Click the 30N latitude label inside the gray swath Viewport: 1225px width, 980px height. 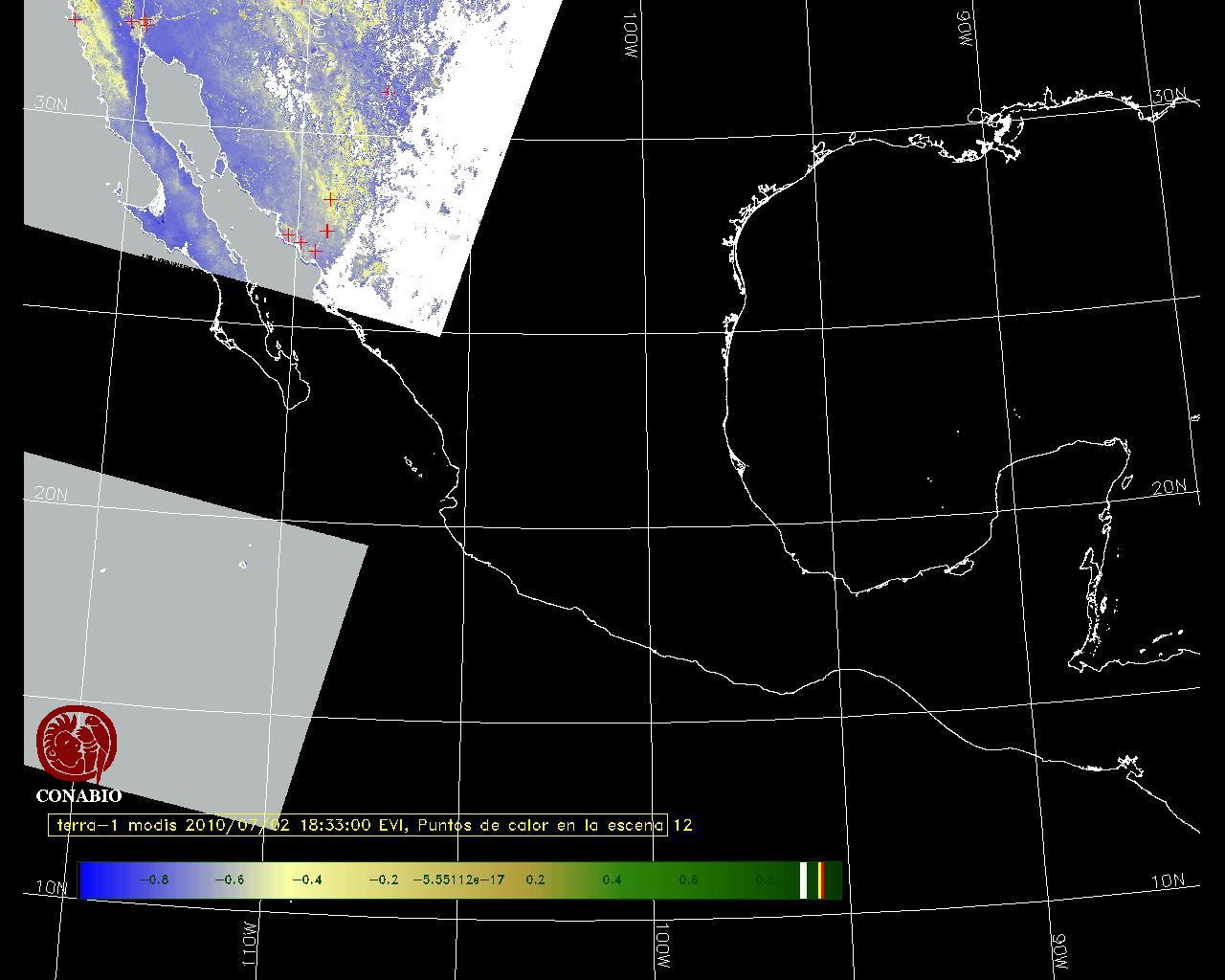coord(50,103)
